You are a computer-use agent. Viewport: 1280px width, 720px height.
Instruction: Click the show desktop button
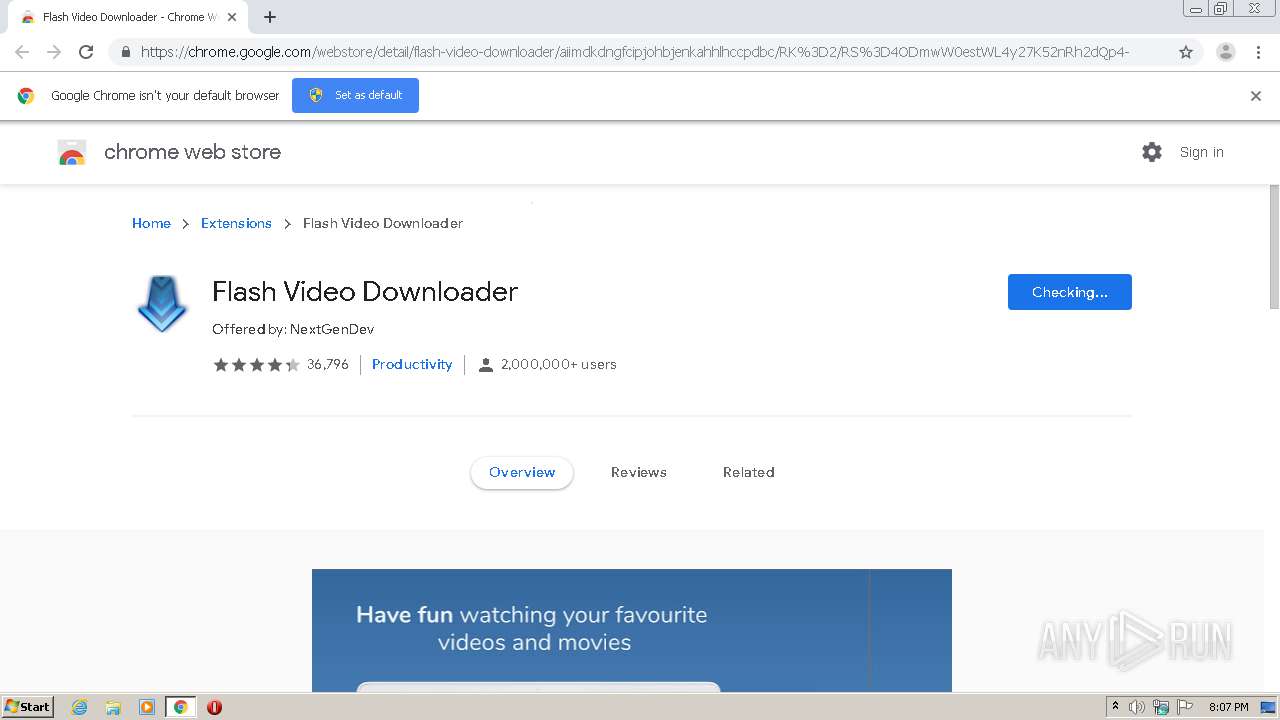(x=1269, y=707)
